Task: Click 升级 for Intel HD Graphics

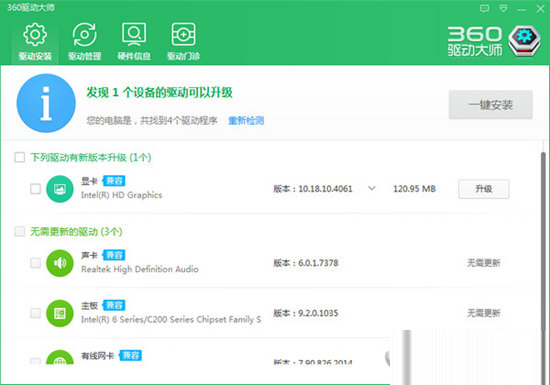Action: [x=484, y=189]
